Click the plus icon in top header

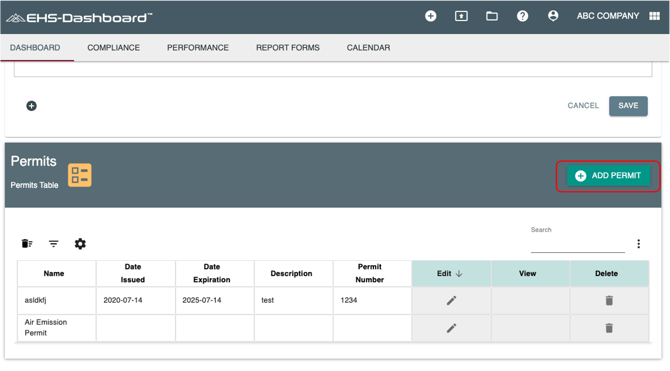[x=430, y=16]
